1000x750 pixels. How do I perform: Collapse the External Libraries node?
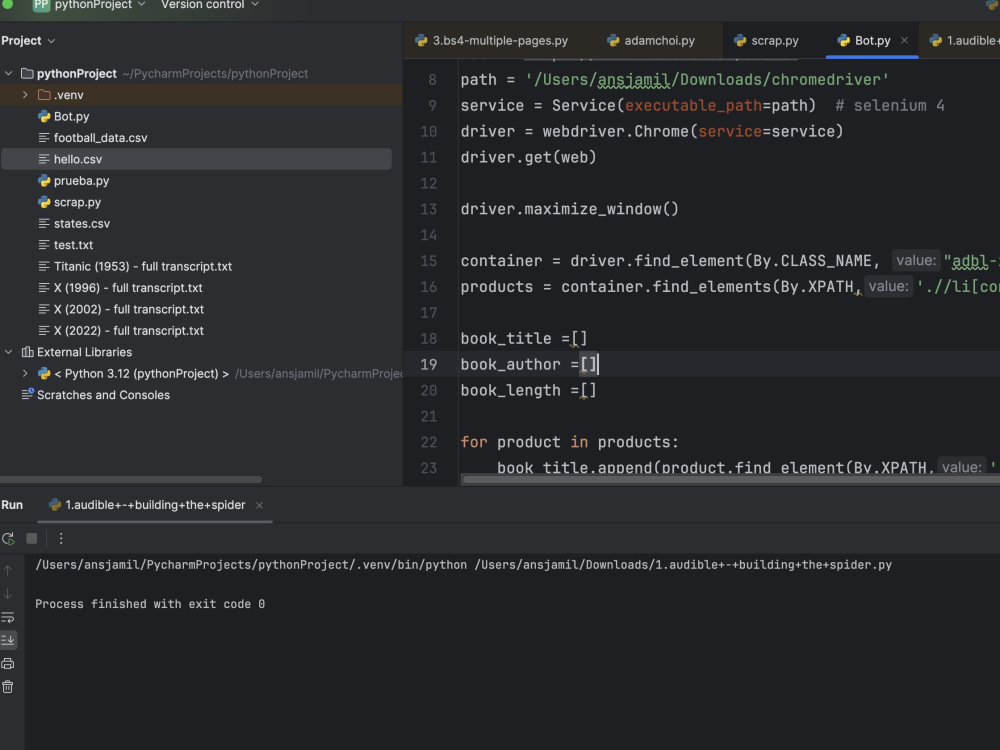tap(8, 352)
